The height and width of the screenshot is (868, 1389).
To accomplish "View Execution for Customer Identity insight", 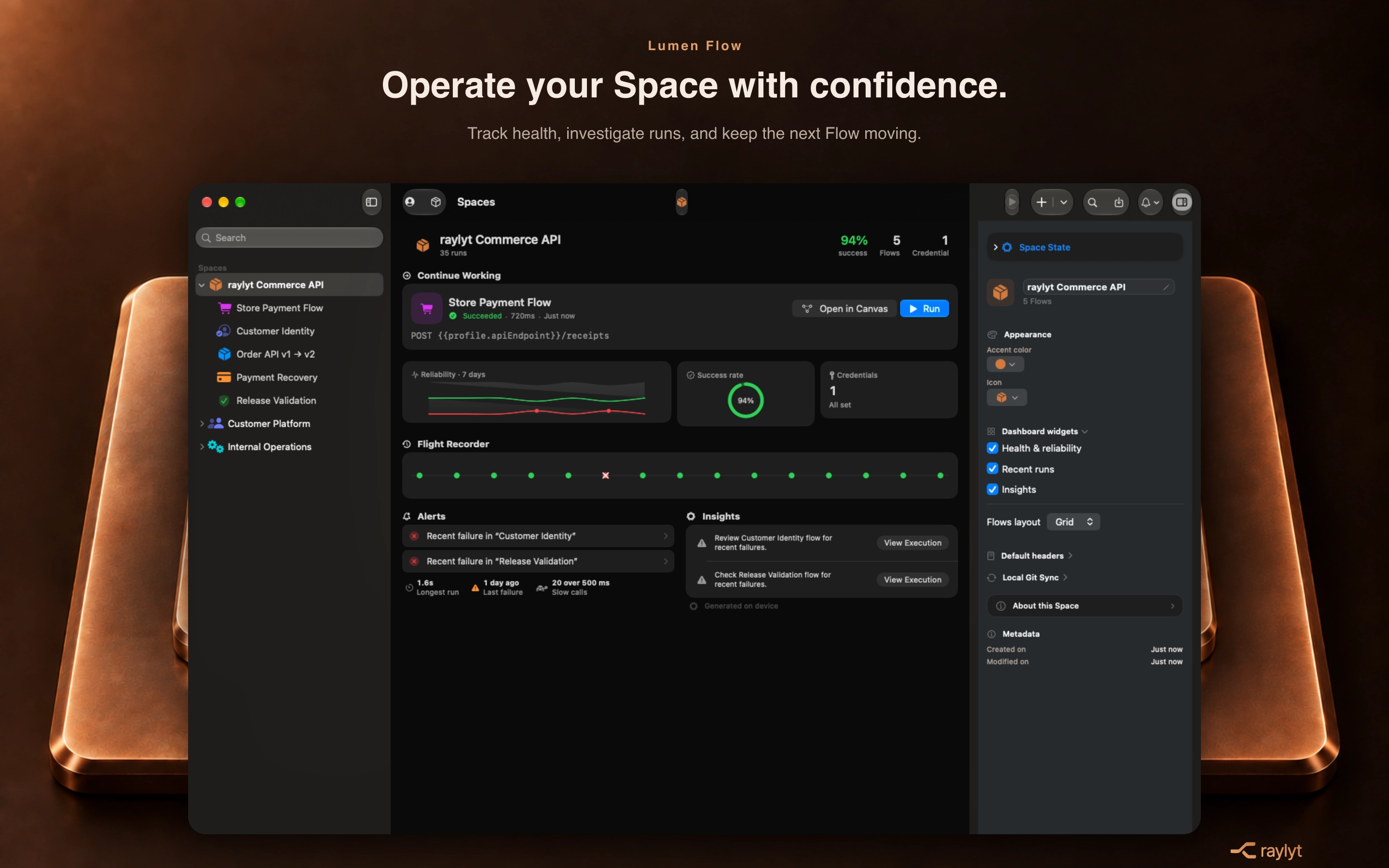I will (912, 543).
